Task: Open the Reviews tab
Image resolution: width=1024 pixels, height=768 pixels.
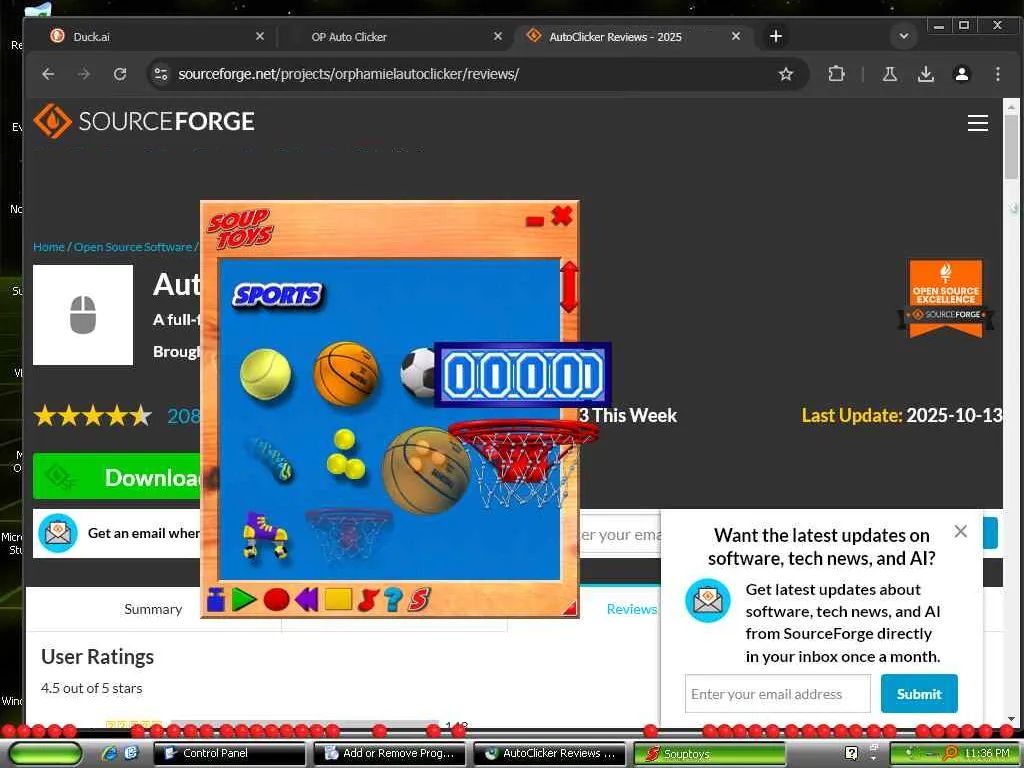Action: pos(632,609)
